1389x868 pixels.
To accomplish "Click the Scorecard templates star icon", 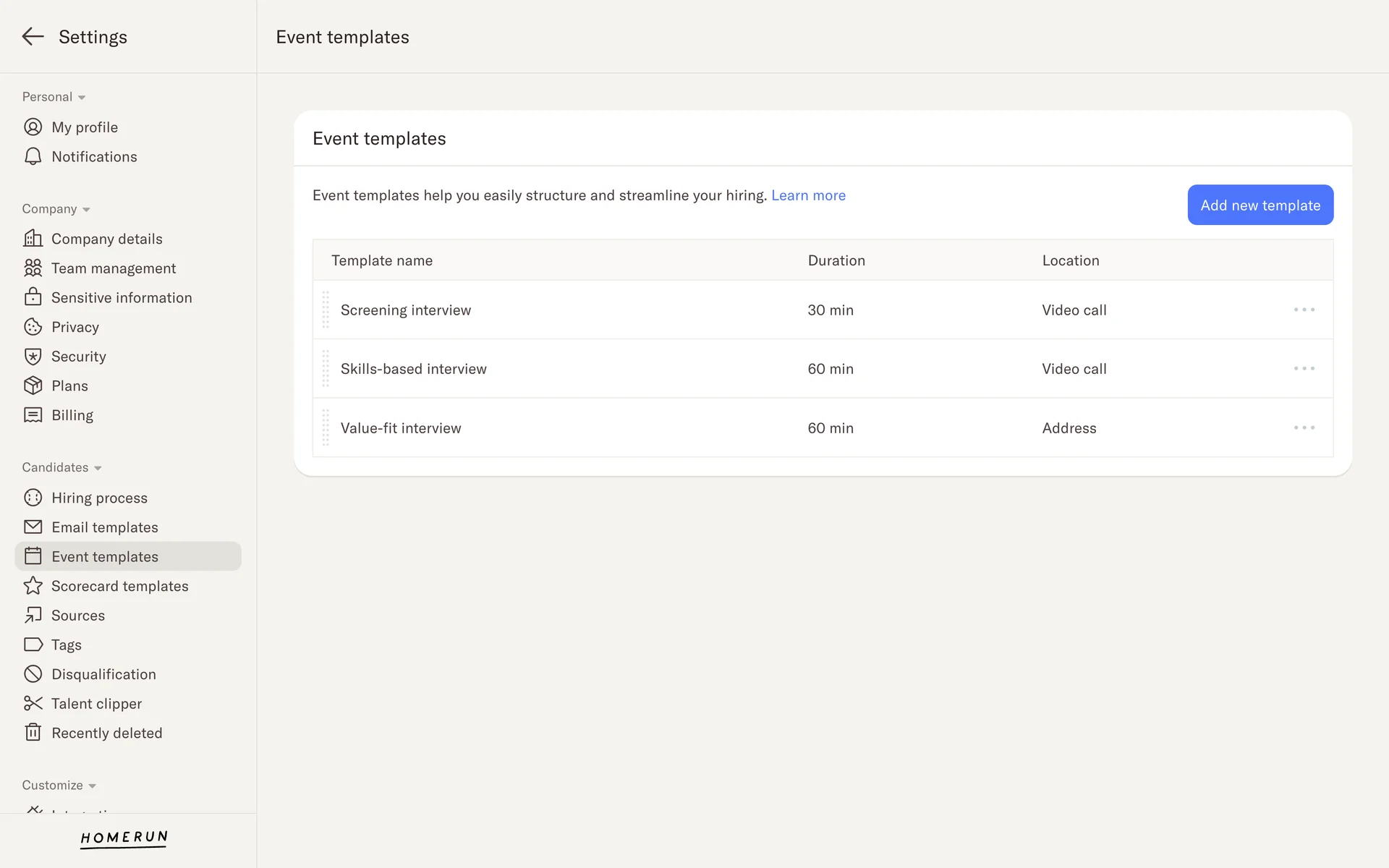I will point(33,586).
